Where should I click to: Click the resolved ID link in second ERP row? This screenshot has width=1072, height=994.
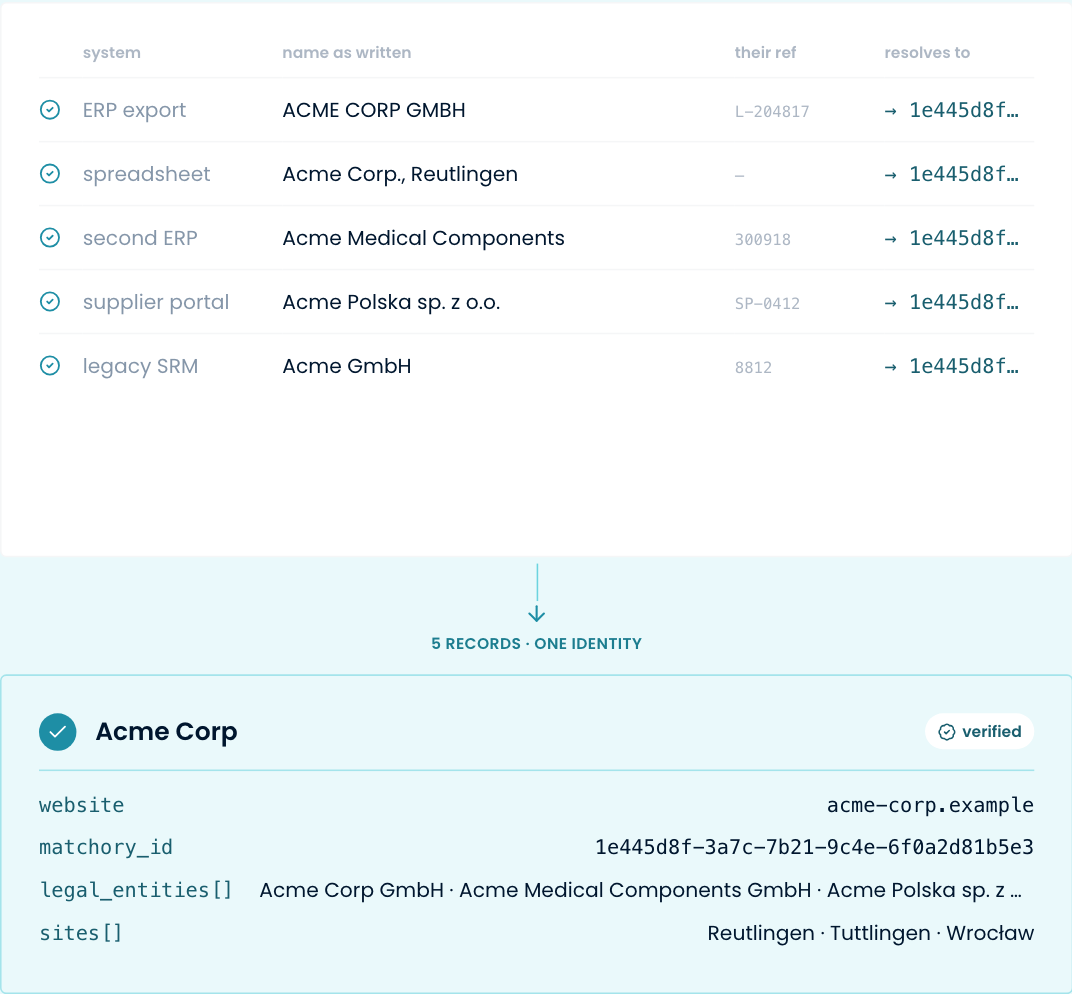tap(951, 238)
